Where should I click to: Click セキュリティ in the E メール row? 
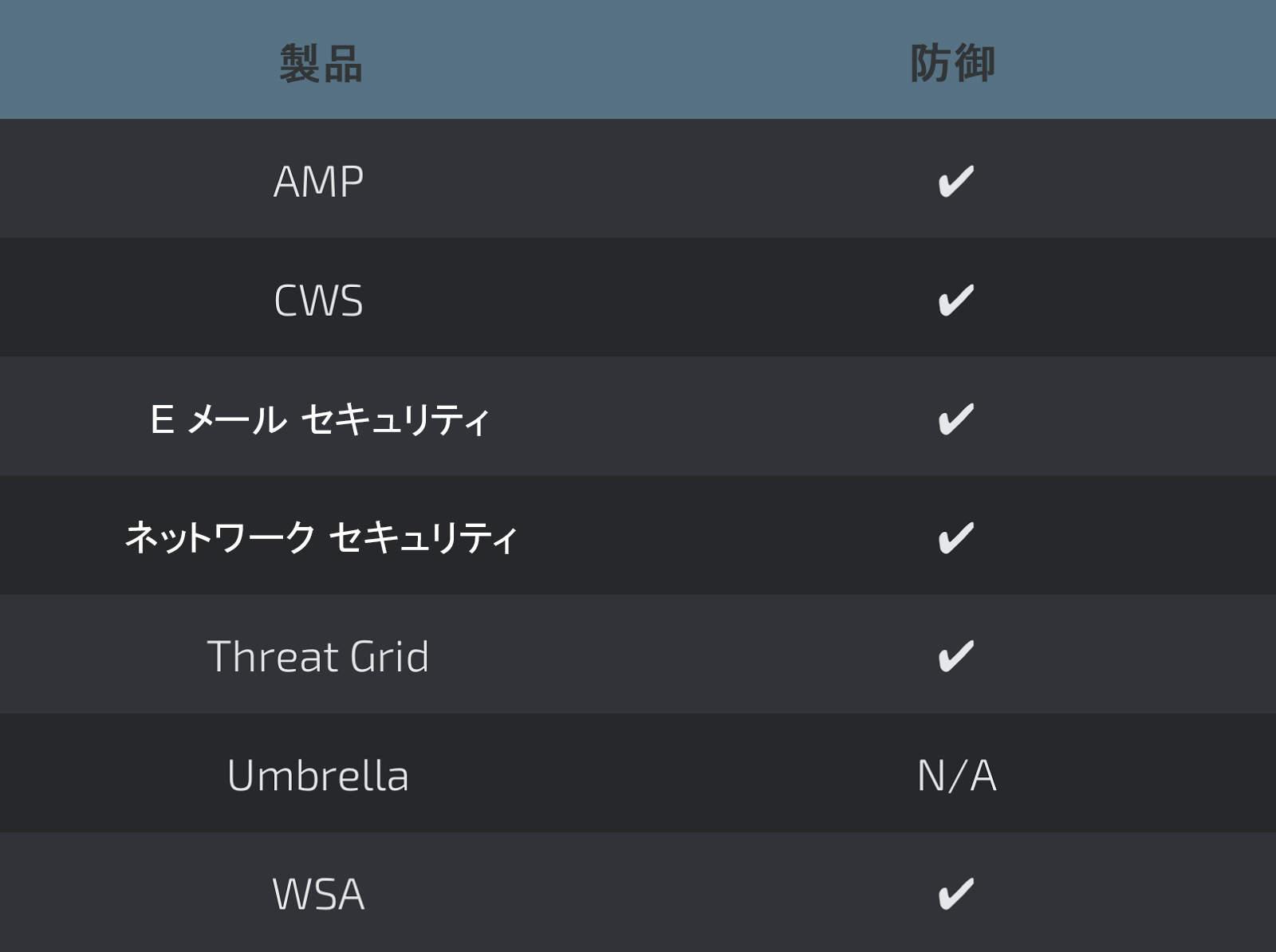[x=395, y=419]
